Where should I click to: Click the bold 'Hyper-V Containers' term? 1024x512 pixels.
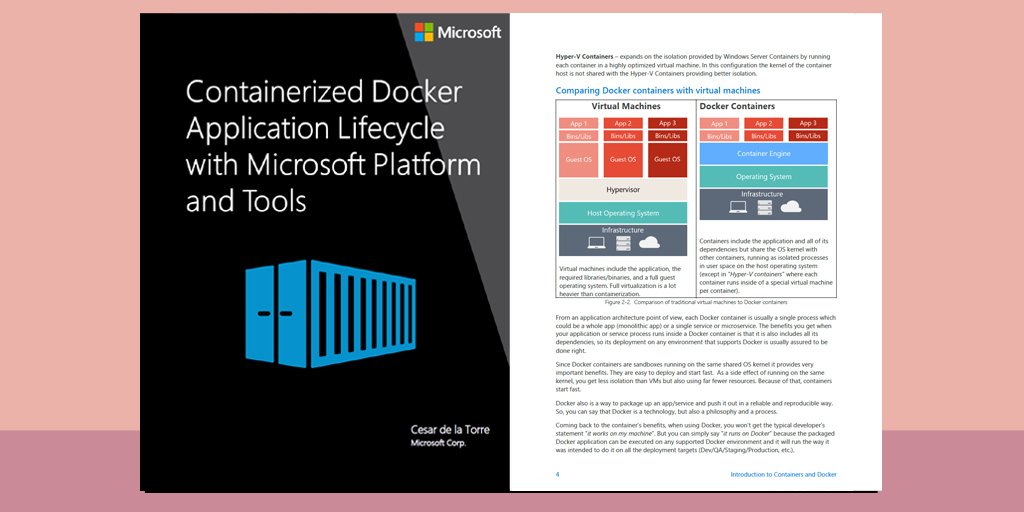point(584,57)
